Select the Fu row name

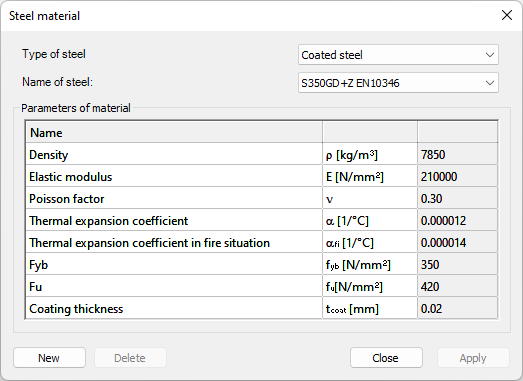174,287
